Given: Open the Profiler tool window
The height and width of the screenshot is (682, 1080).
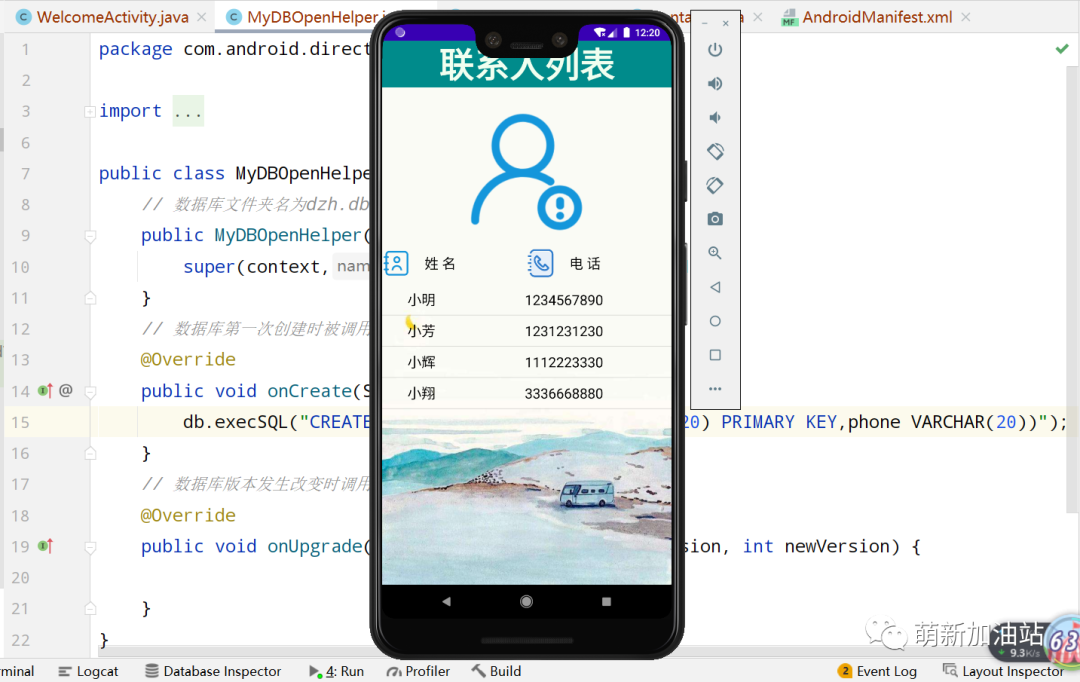Looking at the screenshot, I should [418, 671].
